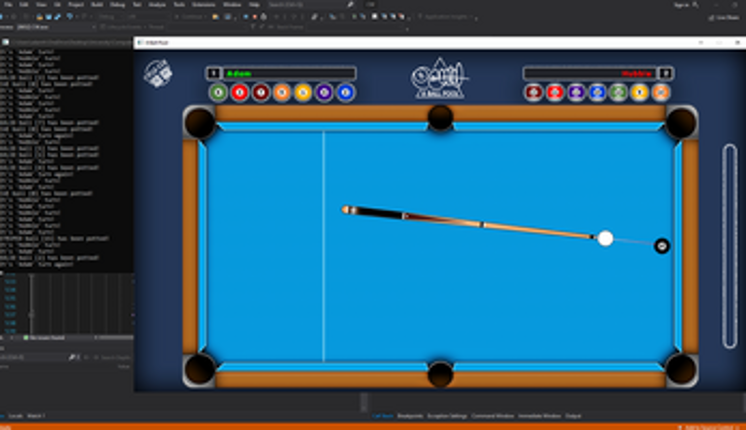Open the Window menu
This screenshot has height=430, width=746.
coord(232,4)
